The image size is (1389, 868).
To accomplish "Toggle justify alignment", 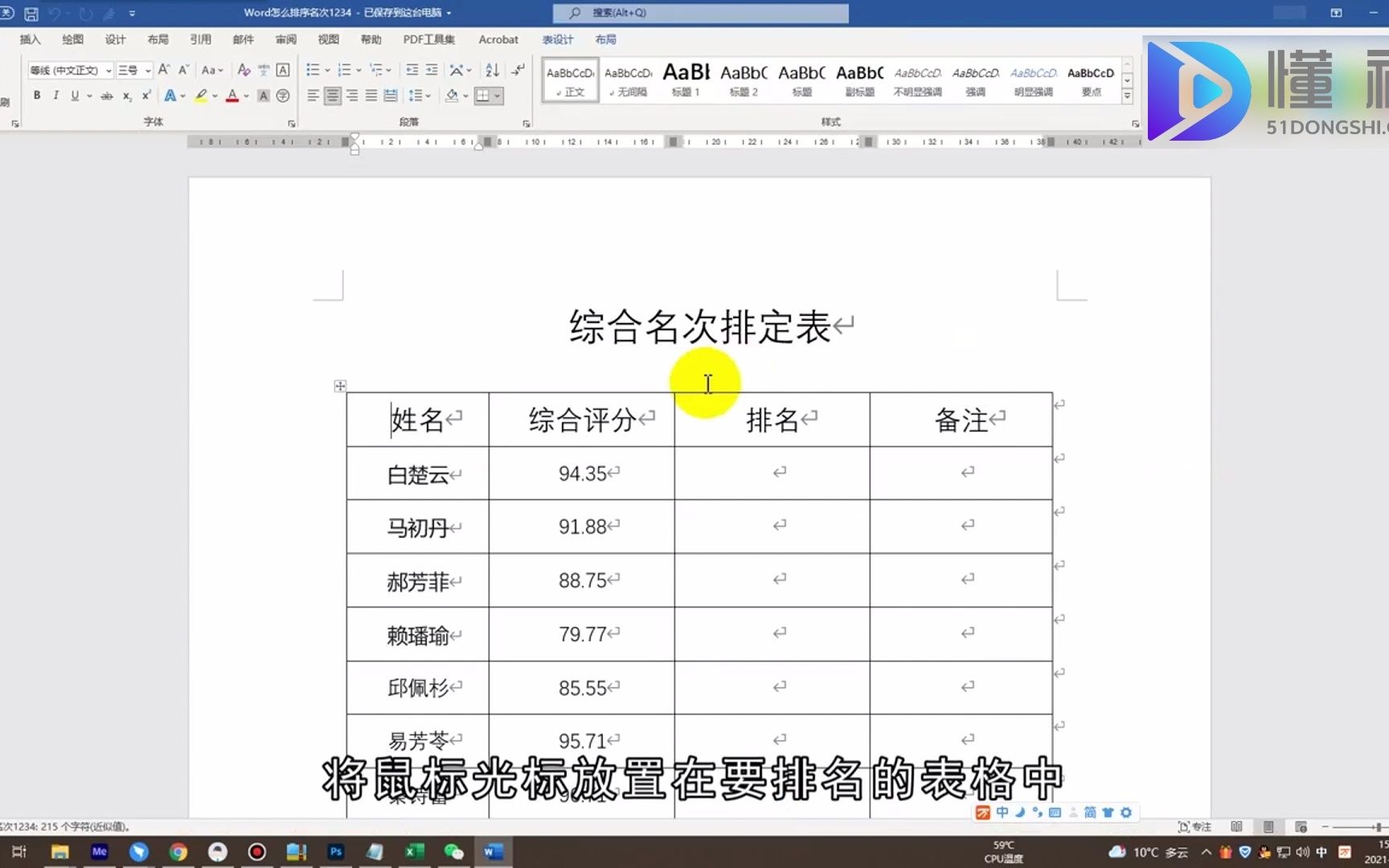I will 371,96.
